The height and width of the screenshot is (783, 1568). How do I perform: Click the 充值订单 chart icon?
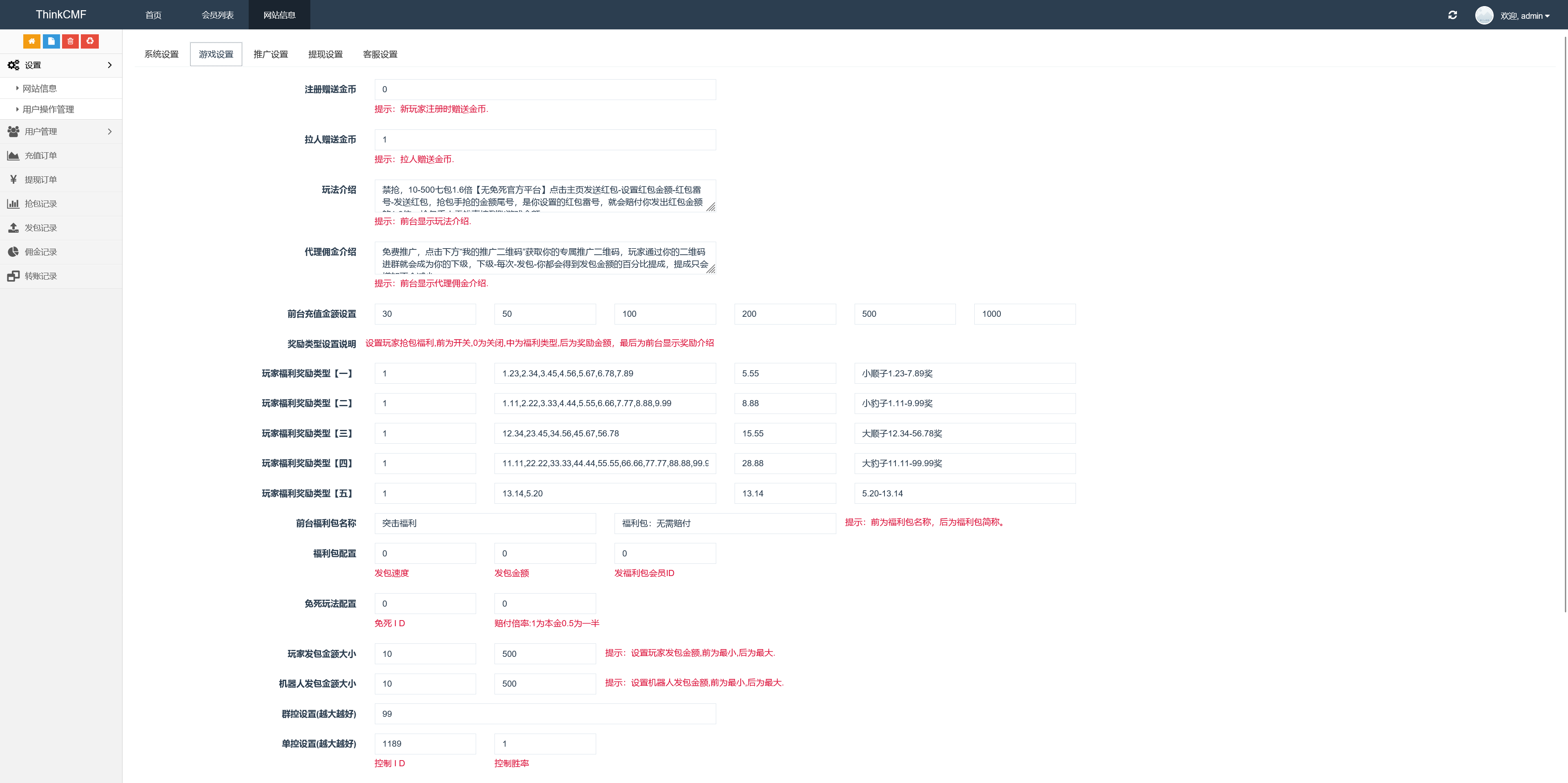[13, 156]
